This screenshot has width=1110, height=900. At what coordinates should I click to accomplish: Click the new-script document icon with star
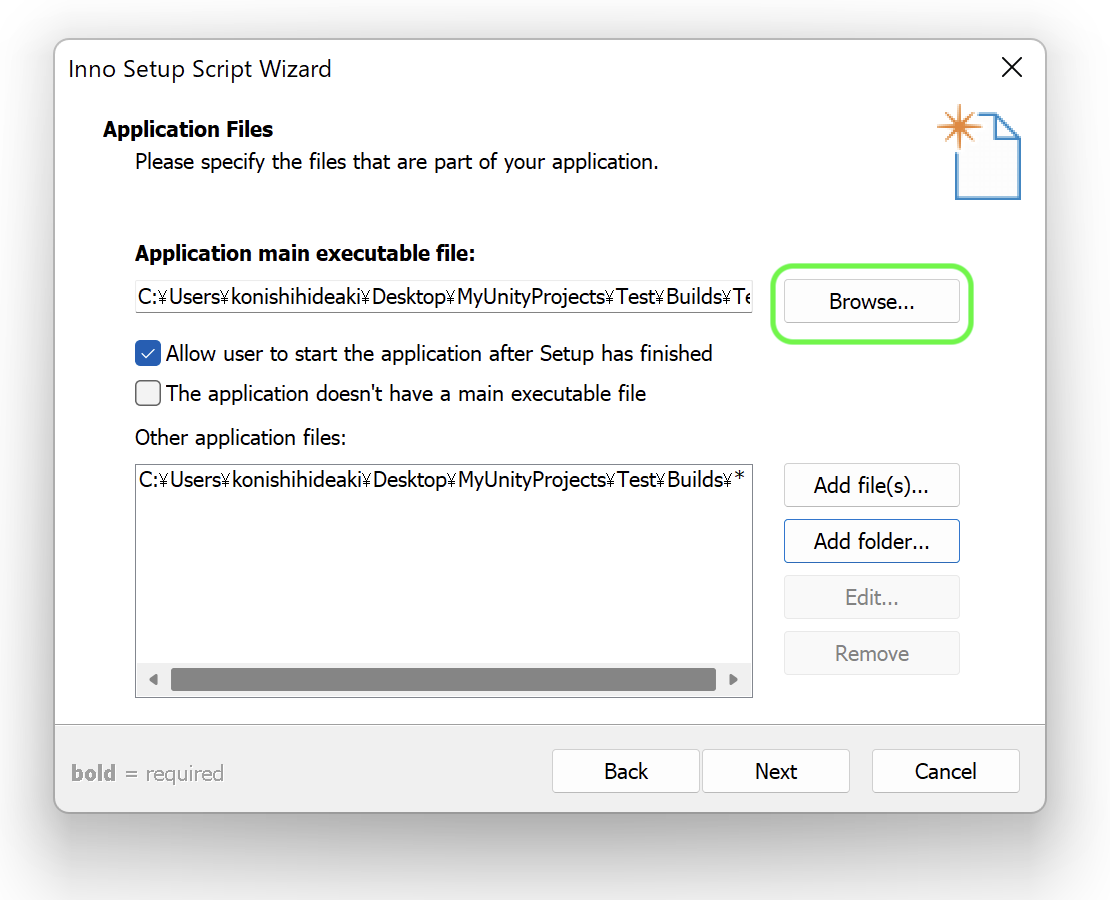tap(980, 155)
